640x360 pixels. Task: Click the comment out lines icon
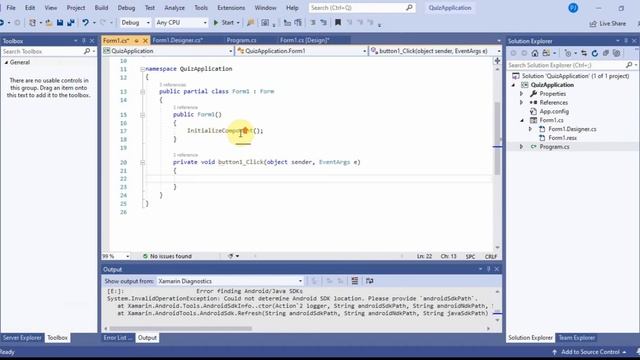(313, 22)
